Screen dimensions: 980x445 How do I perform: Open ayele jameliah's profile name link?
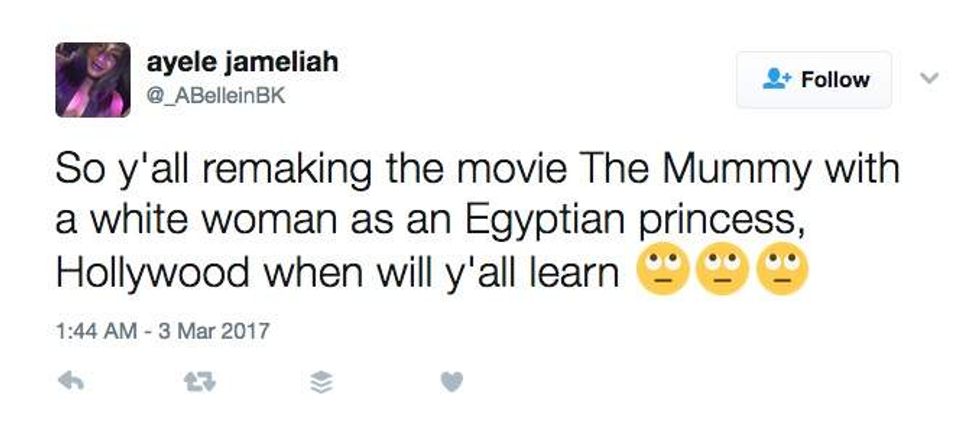242,62
